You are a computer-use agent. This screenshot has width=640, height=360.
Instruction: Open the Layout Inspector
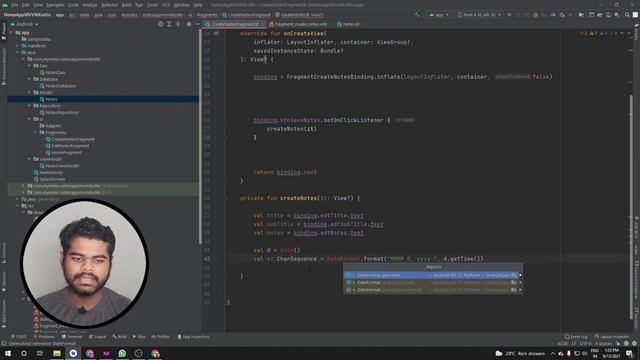point(611,337)
